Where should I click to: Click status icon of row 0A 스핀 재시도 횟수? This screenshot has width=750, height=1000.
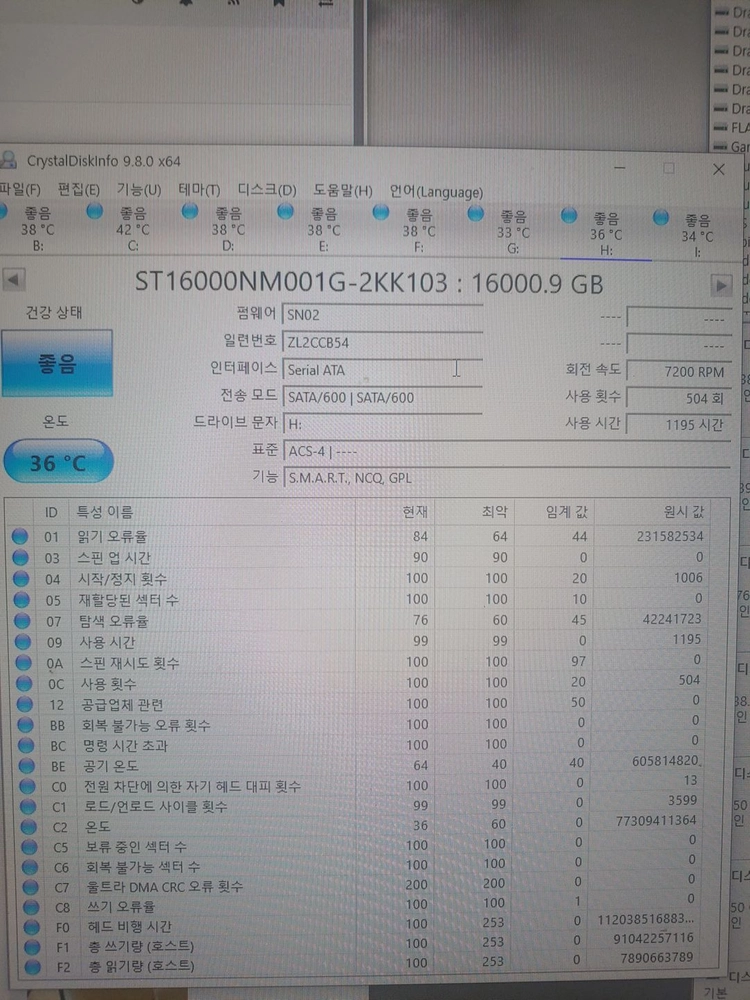coord(24,663)
